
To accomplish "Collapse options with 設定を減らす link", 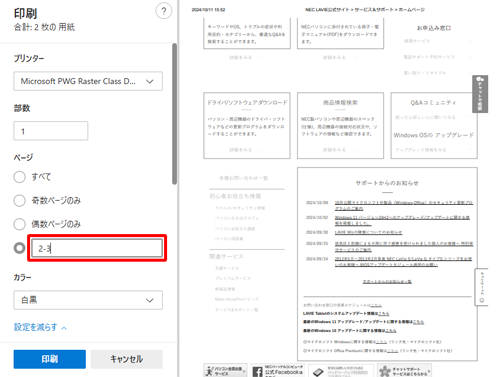I will tap(40, 327).
